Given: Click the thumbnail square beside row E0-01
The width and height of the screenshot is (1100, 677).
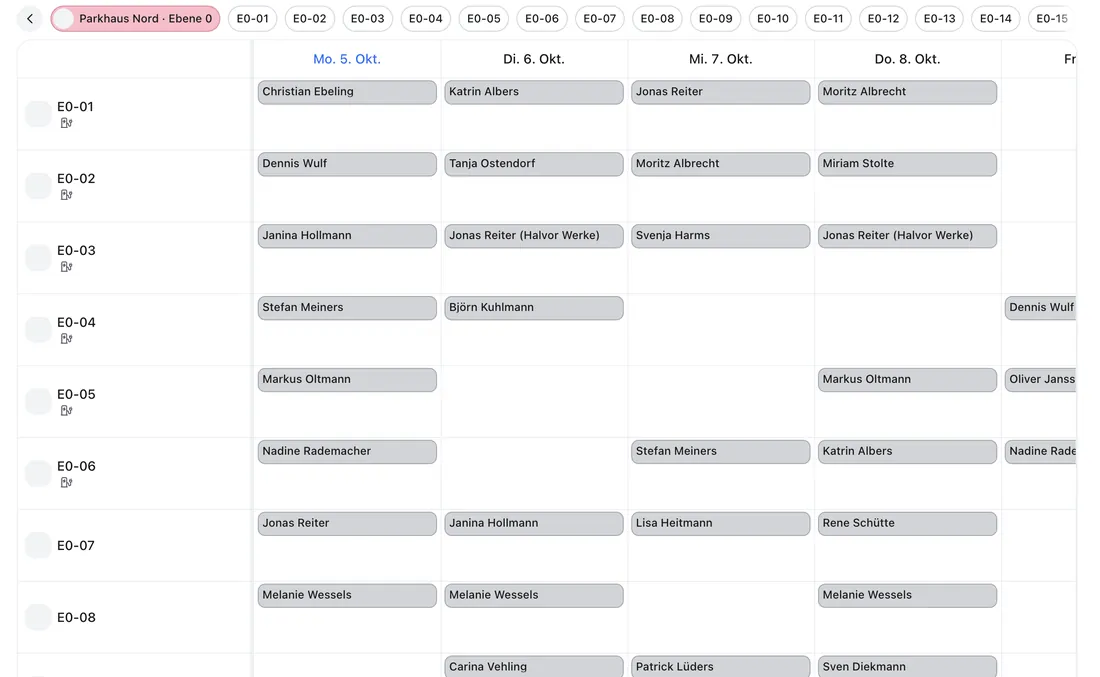Looking at the screenshot, I should (38, 114).
